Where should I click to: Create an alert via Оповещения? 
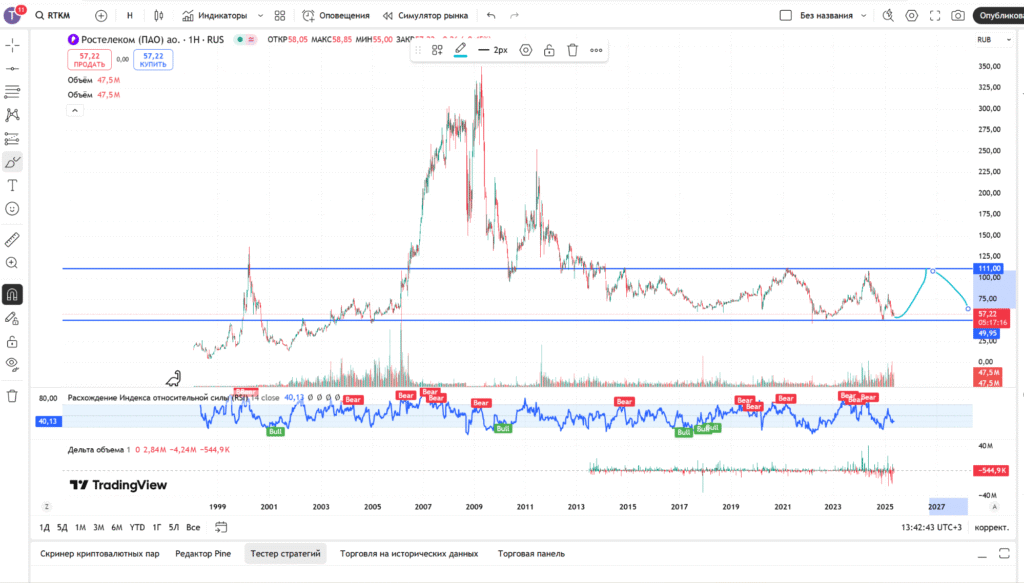tap(336, 15)
